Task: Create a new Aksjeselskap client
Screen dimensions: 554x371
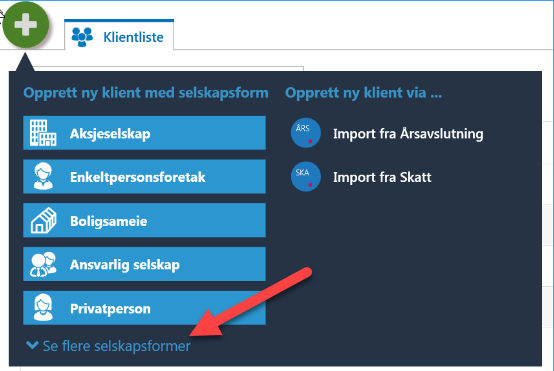Action: pos(144,133)
